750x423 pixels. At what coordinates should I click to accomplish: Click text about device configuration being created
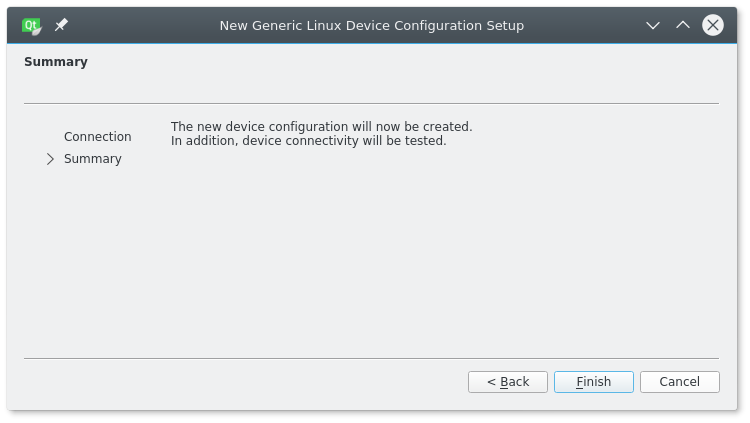point(321,127)
